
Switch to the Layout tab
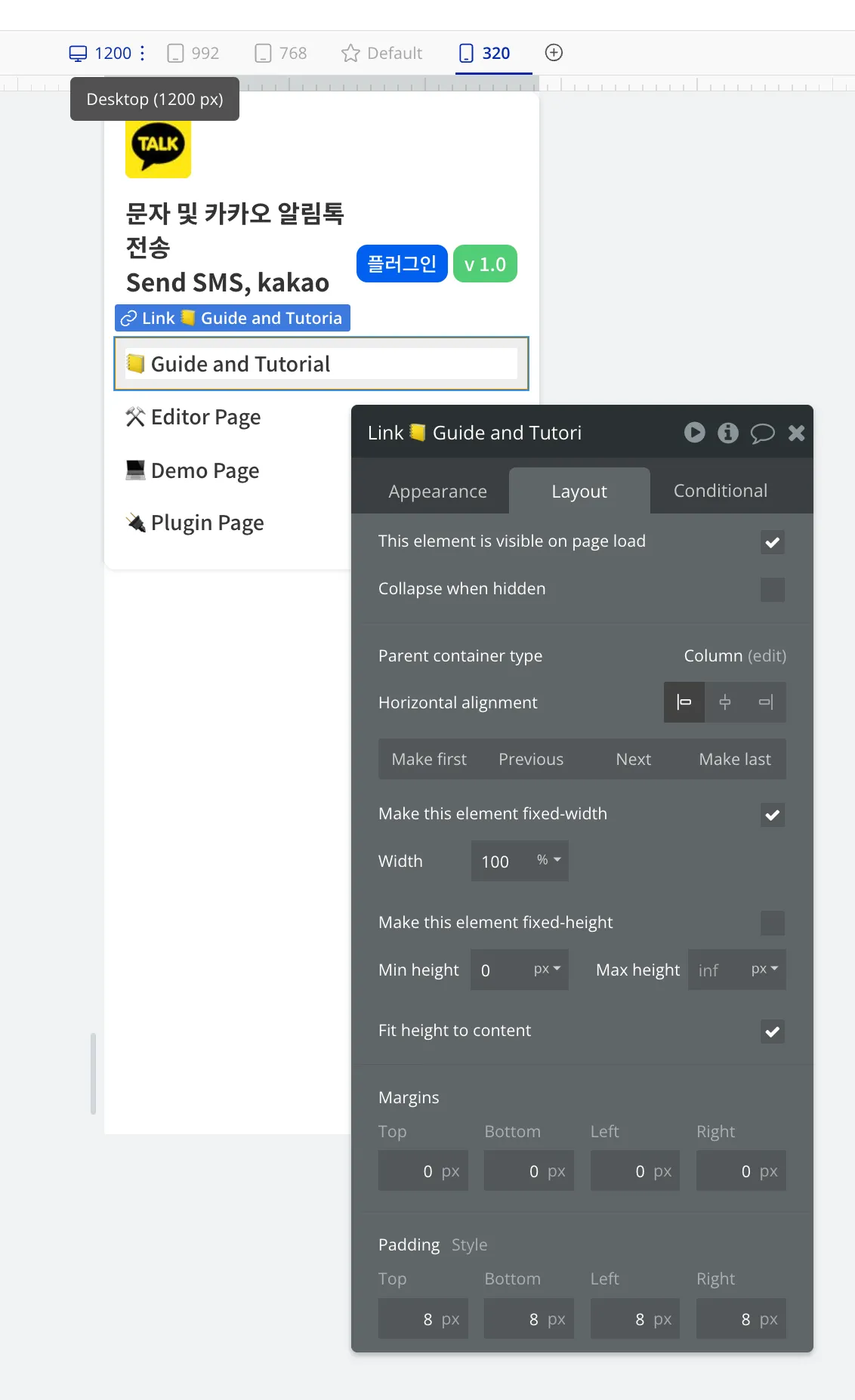point(579,491)
